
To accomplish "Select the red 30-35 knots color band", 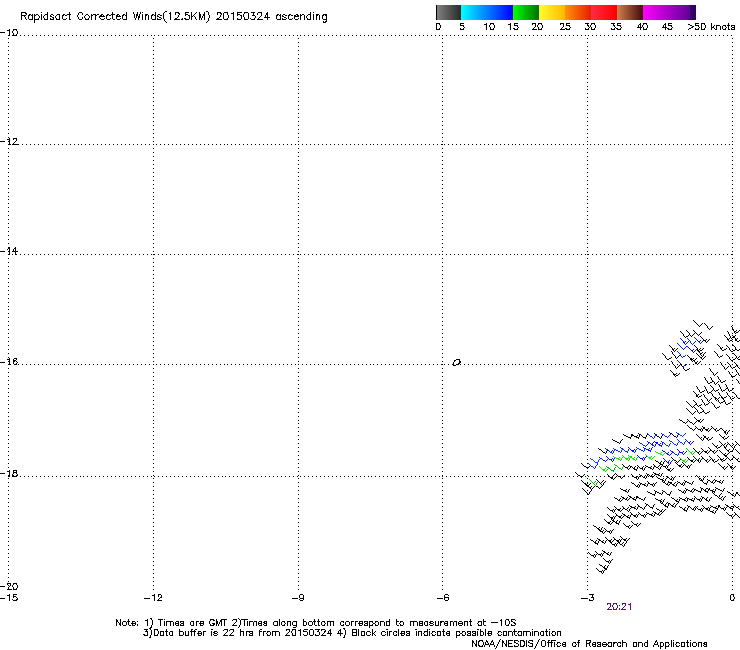I will pyautogui.click(x=604, y=12).
